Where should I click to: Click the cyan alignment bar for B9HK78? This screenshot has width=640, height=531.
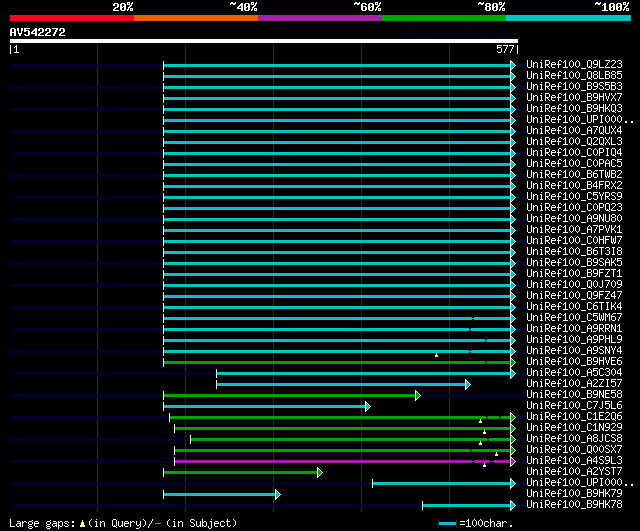click(466, 505)
